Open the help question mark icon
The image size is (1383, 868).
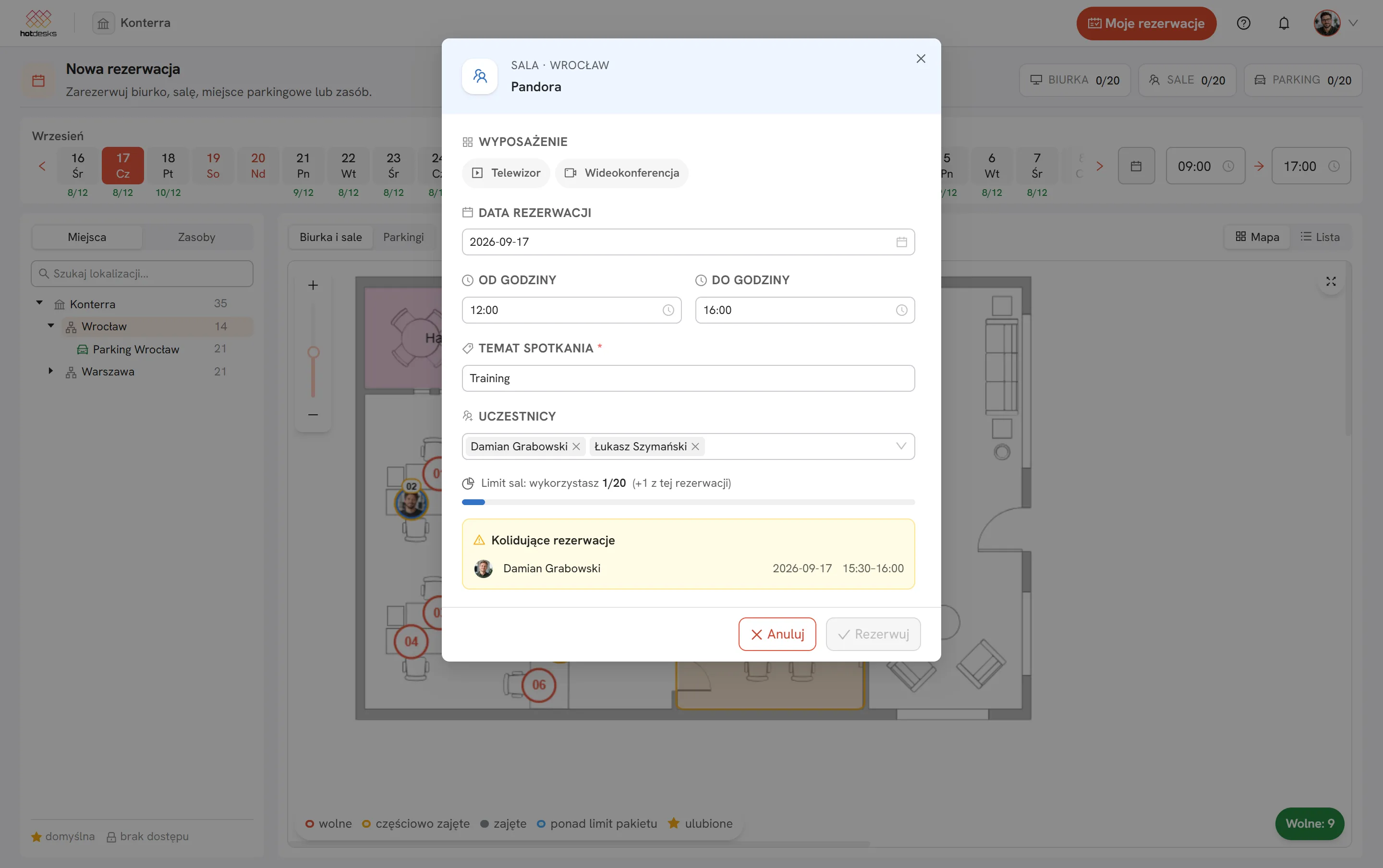coord(1243,24)
